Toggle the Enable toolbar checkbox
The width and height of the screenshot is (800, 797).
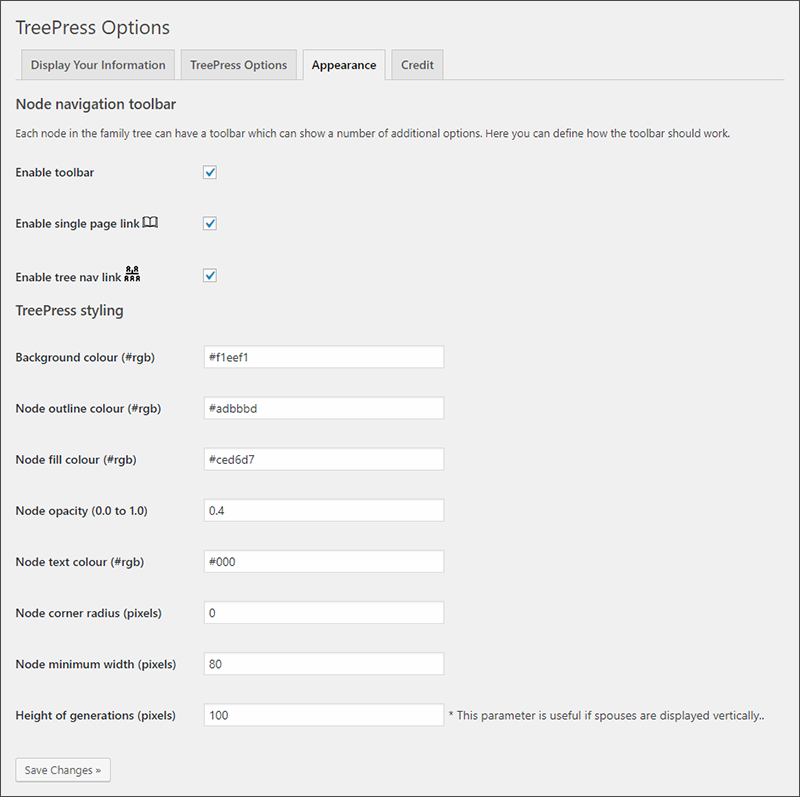point(210,172)
